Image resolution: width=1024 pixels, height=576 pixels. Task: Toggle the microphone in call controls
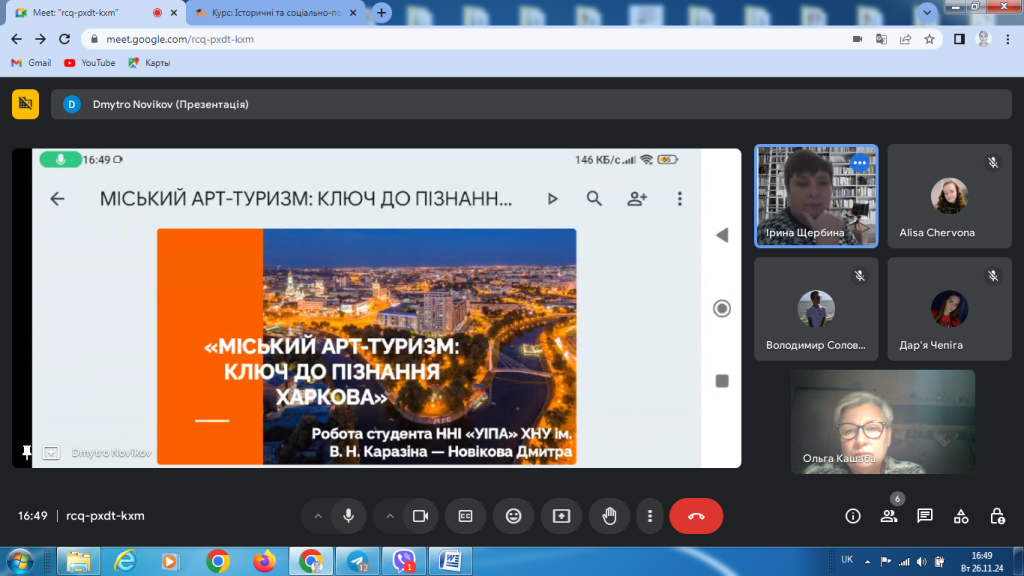coord(348,516)
